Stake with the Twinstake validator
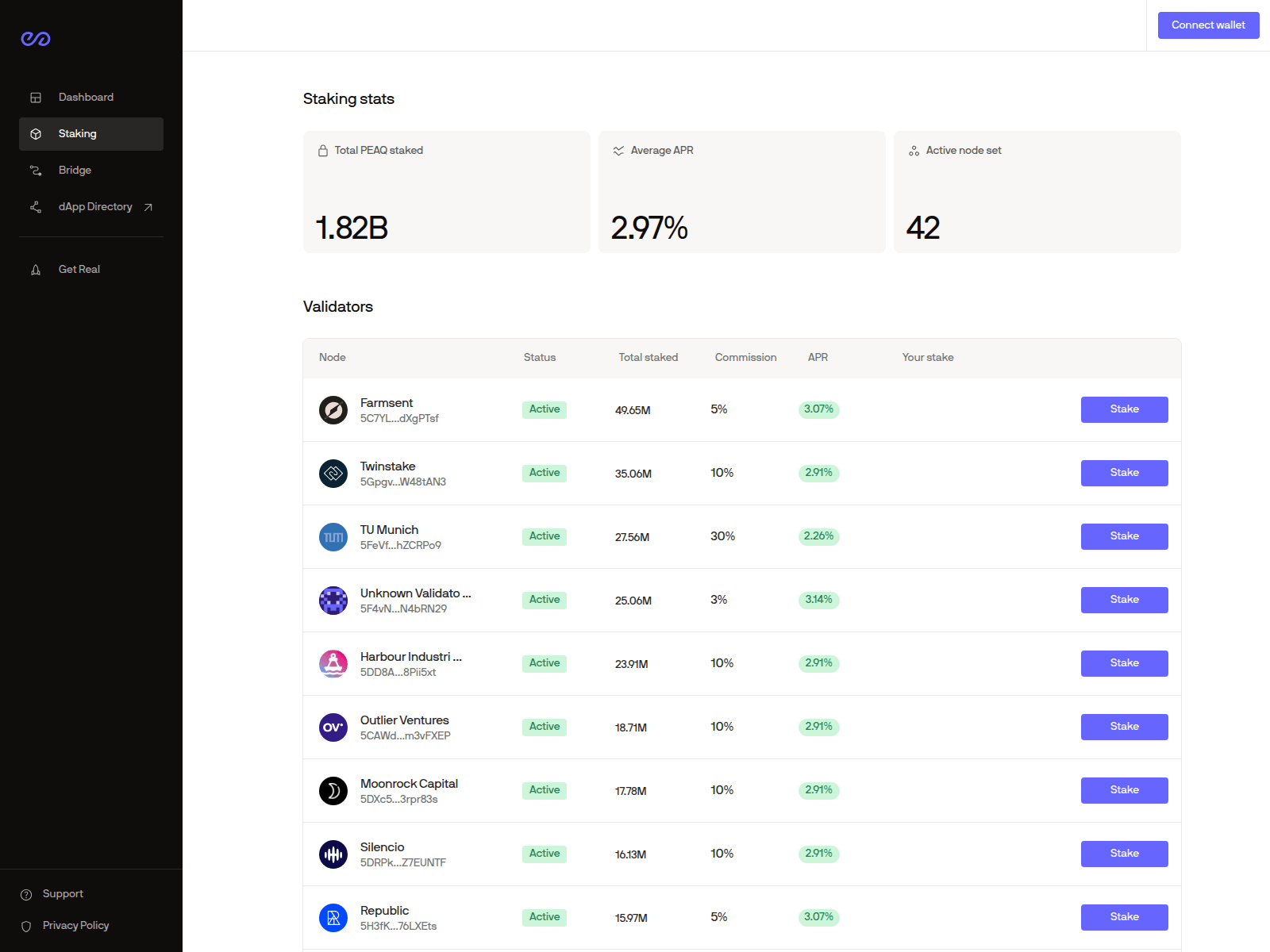This screenshot has height=952, width=1270. (1124, 473)
